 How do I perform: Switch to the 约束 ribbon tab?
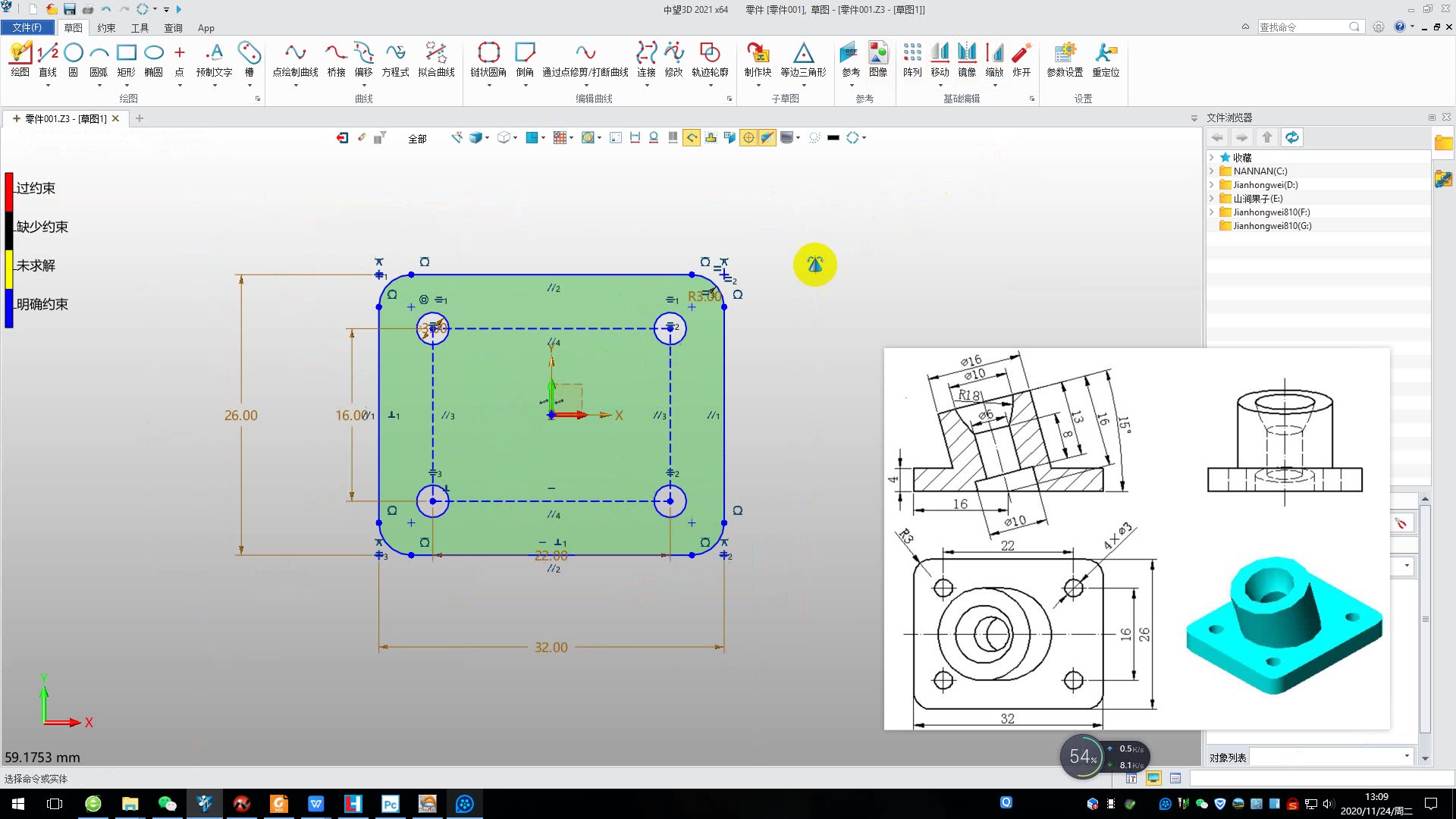click(x=106, y=28)
